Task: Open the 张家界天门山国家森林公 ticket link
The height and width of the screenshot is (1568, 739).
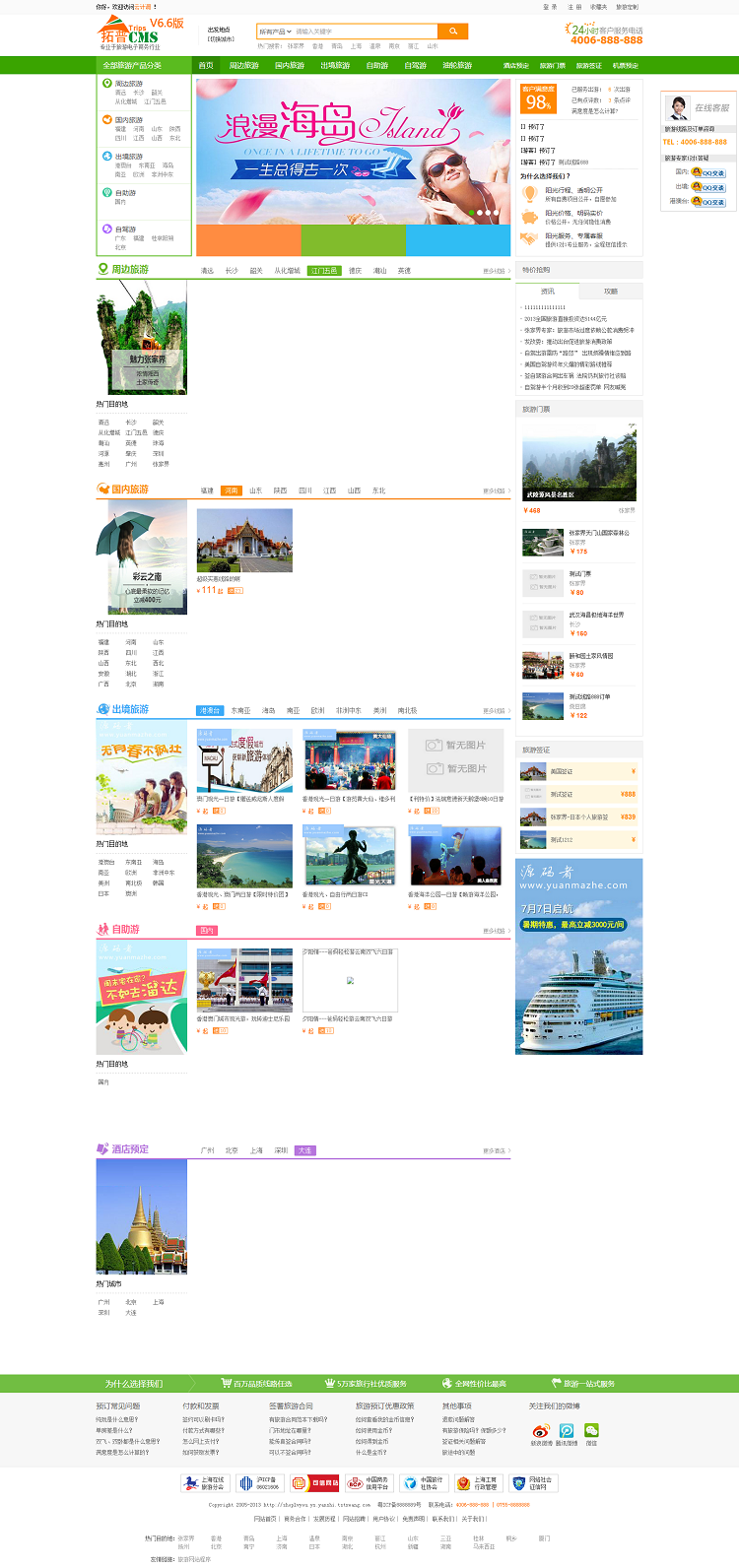Action: tap(599, 533)
